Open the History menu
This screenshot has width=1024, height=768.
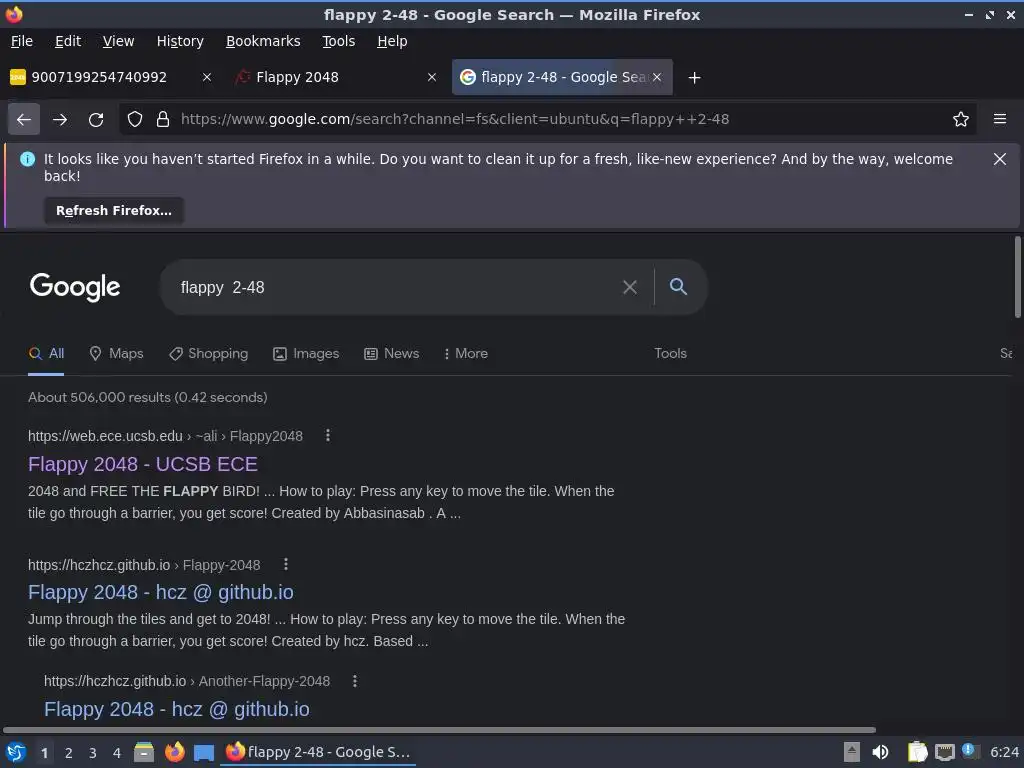click(180, 41)
